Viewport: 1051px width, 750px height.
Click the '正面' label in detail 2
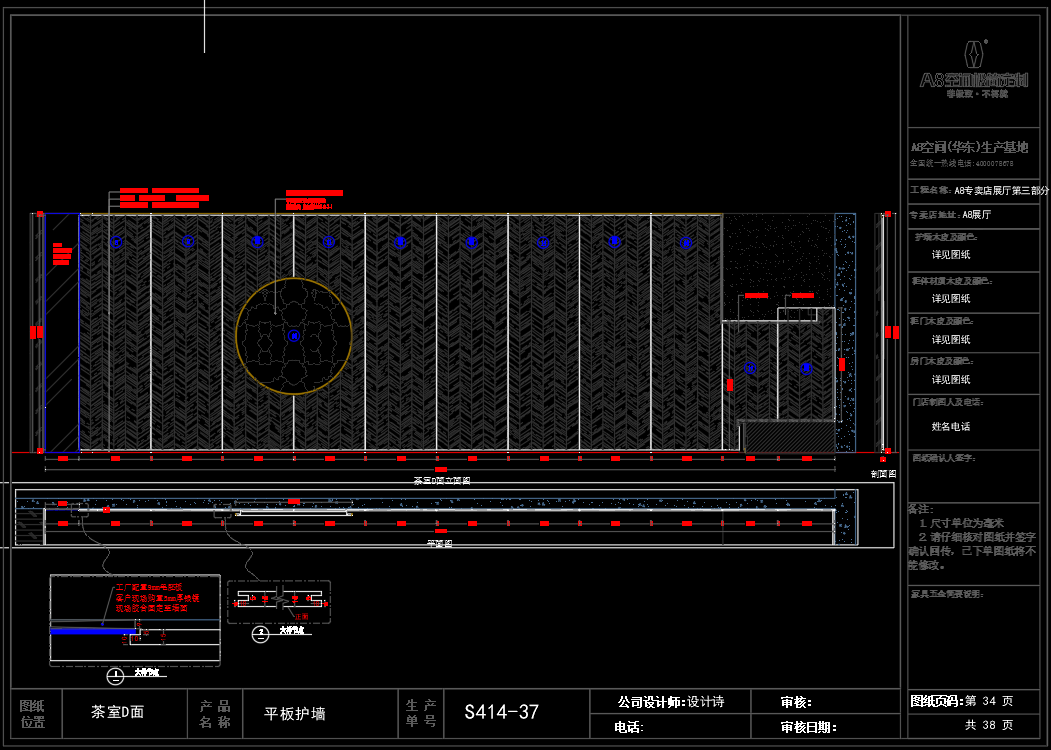point(301,616)
